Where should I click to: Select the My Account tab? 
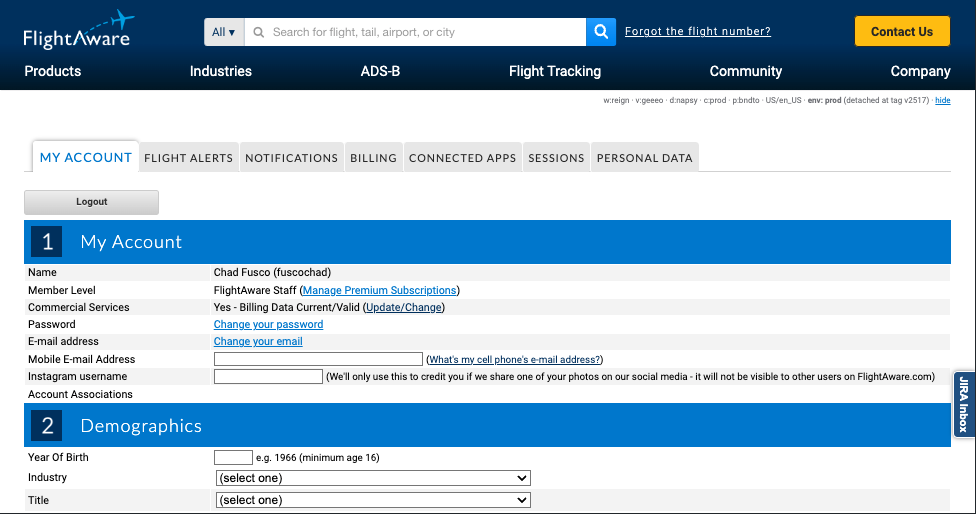coord(86,157)
